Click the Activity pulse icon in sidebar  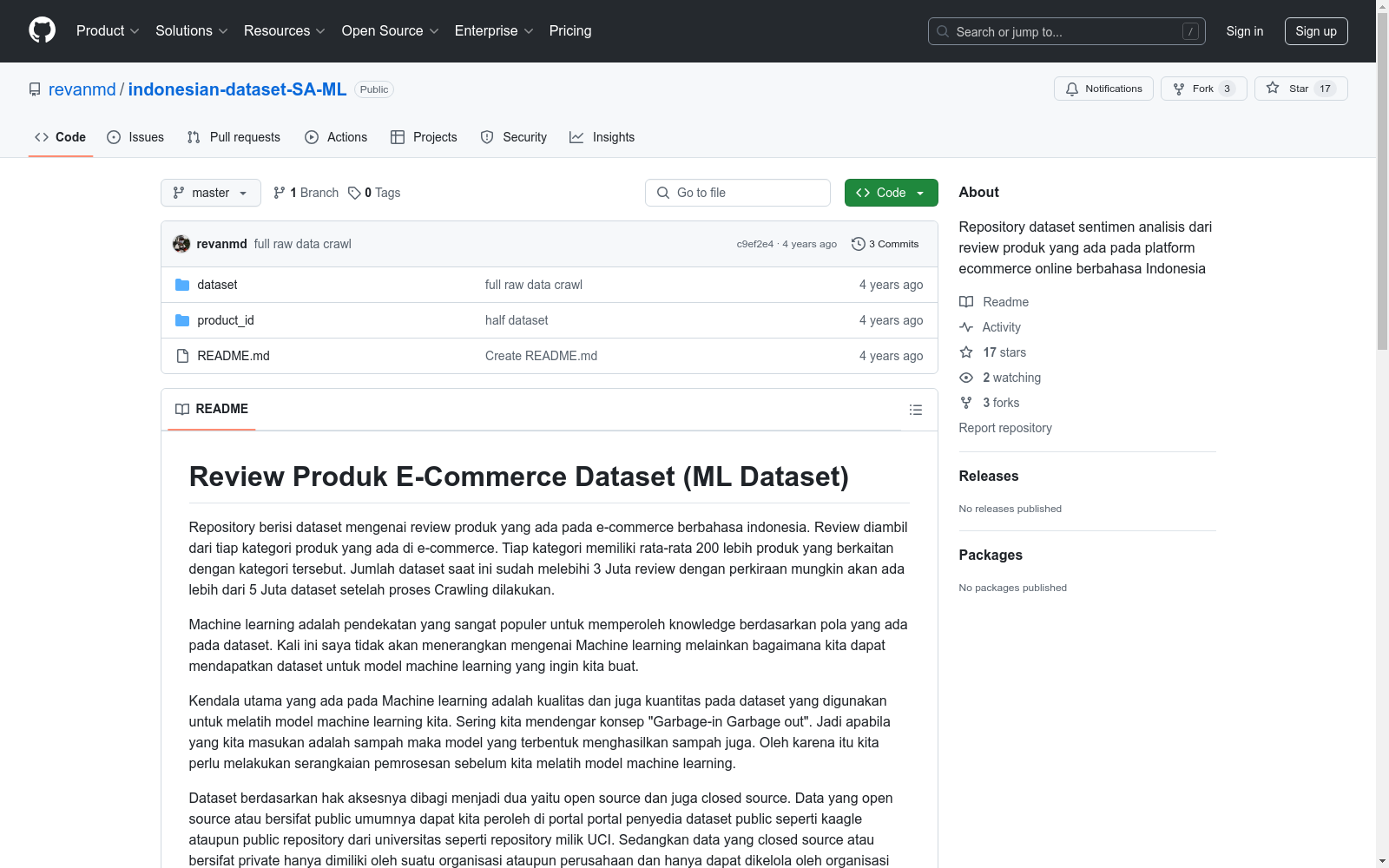tap(966, 327)
